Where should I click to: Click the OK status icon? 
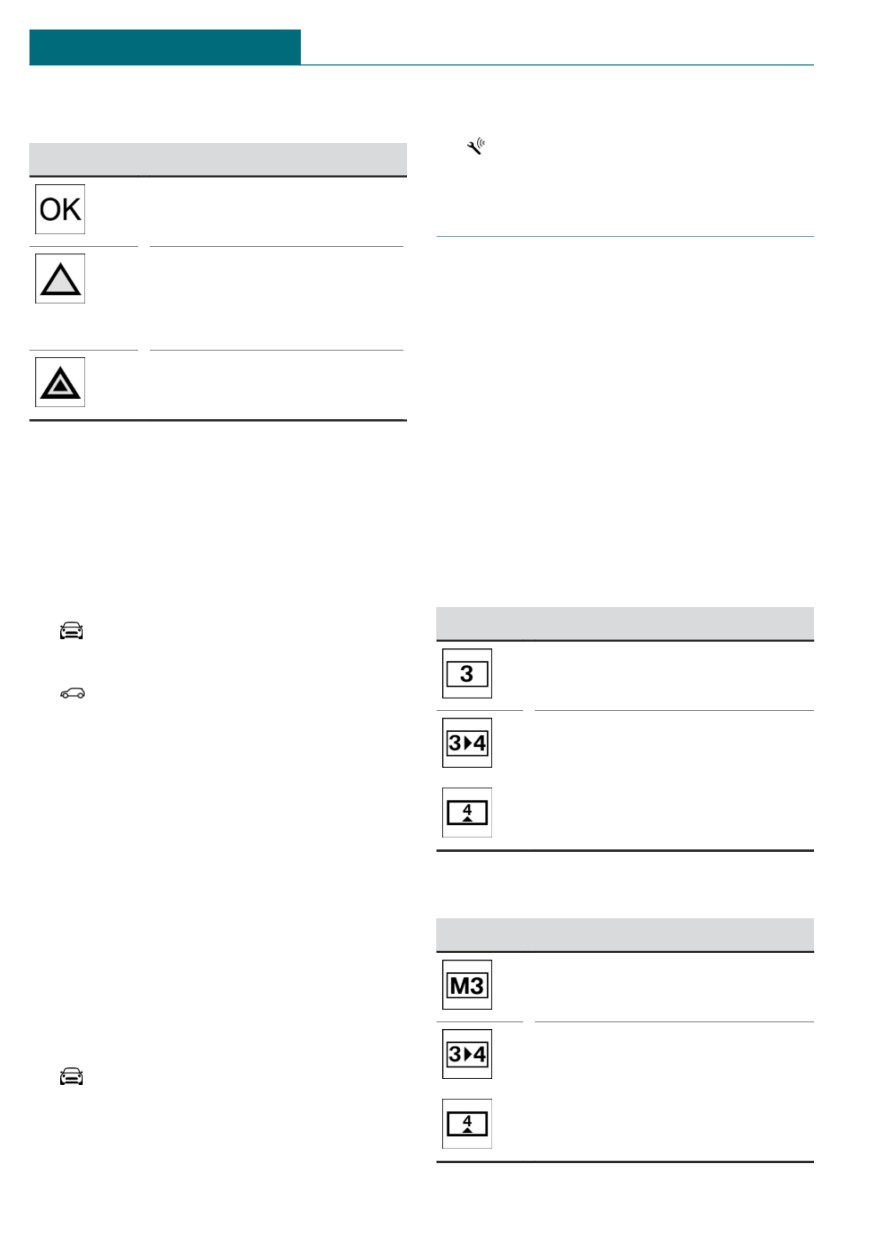click(60, 209)
